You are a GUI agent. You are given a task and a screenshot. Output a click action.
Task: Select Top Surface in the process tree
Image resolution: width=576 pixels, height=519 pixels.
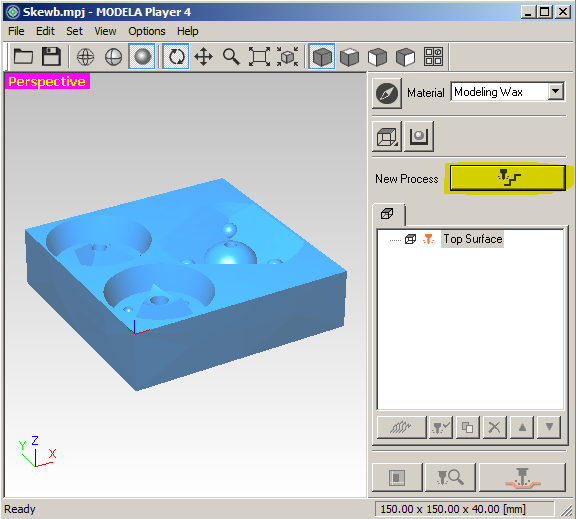[x=472, y=239]
